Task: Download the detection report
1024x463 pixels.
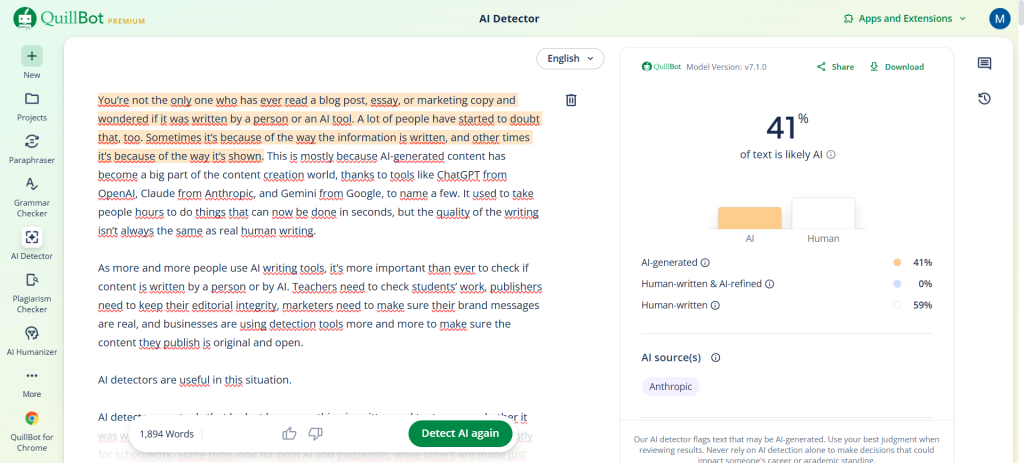Action: [x=897, y=67]
